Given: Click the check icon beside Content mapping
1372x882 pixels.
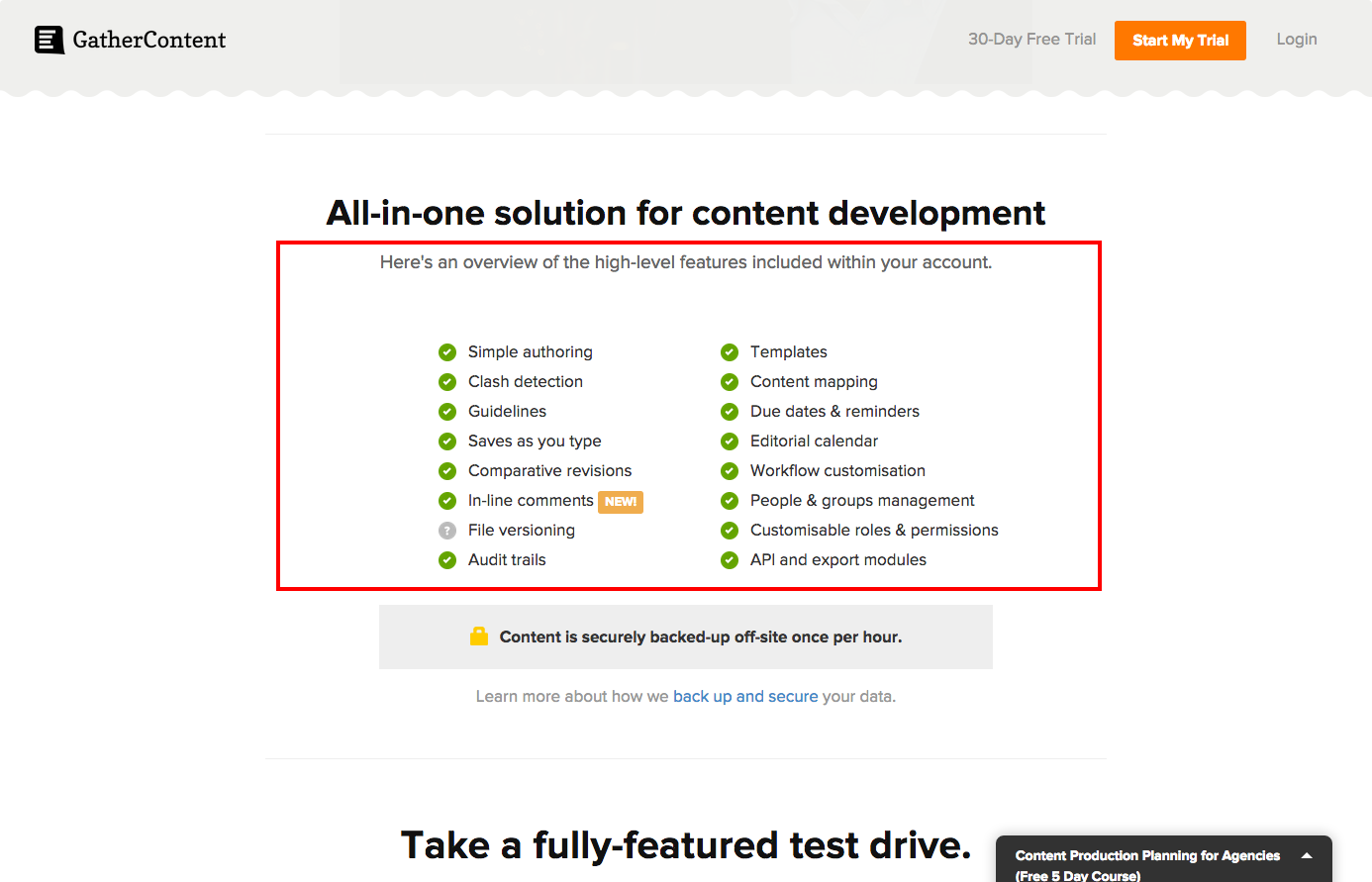Looking at the screenshot, I should point(730,382).
